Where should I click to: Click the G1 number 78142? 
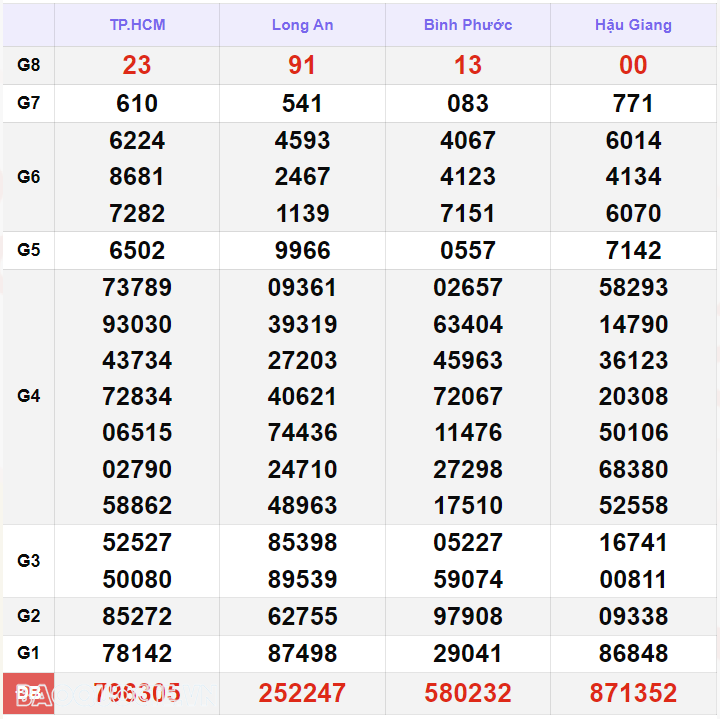point(137,653)
